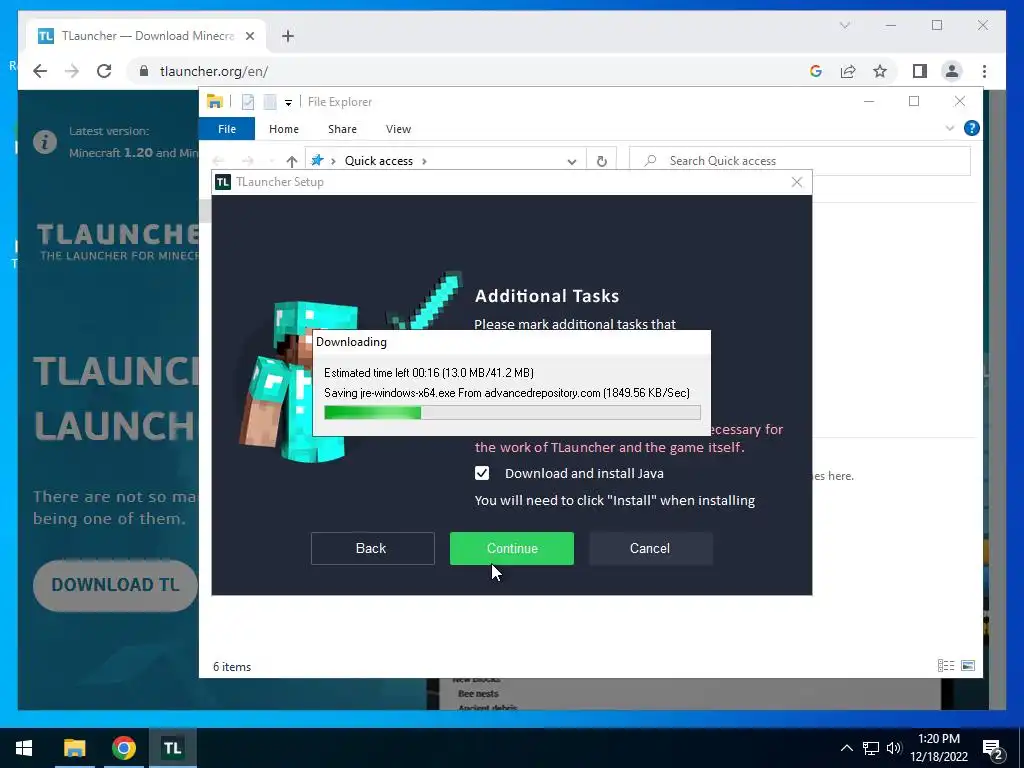The width and height of the screenshot is (1024, 768).
Task: Click Chrome's forward navigation arrow
Action: tap(72, 71)
